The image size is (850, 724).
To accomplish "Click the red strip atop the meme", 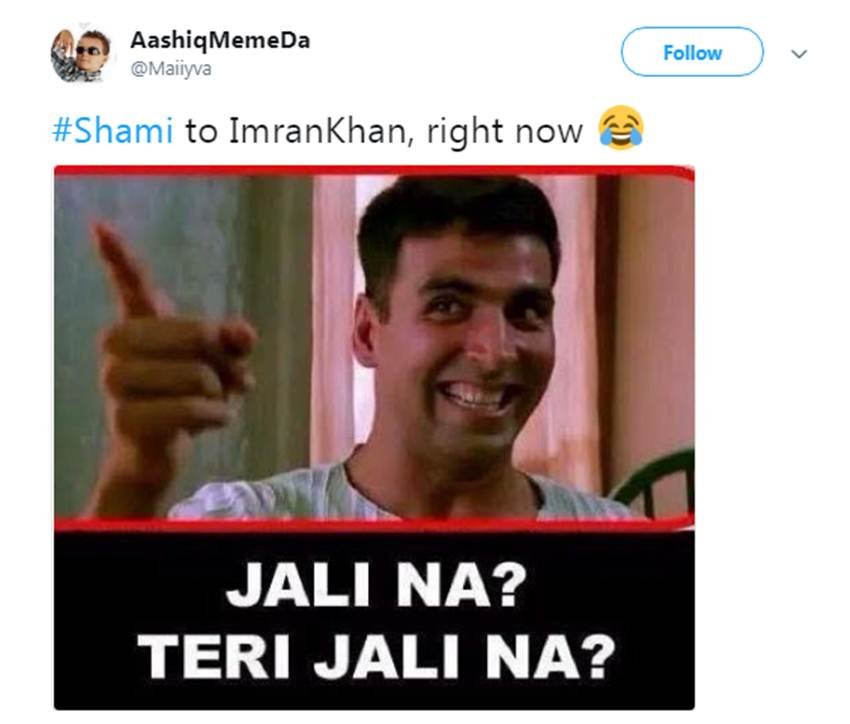I will click(x=374, y=171).
